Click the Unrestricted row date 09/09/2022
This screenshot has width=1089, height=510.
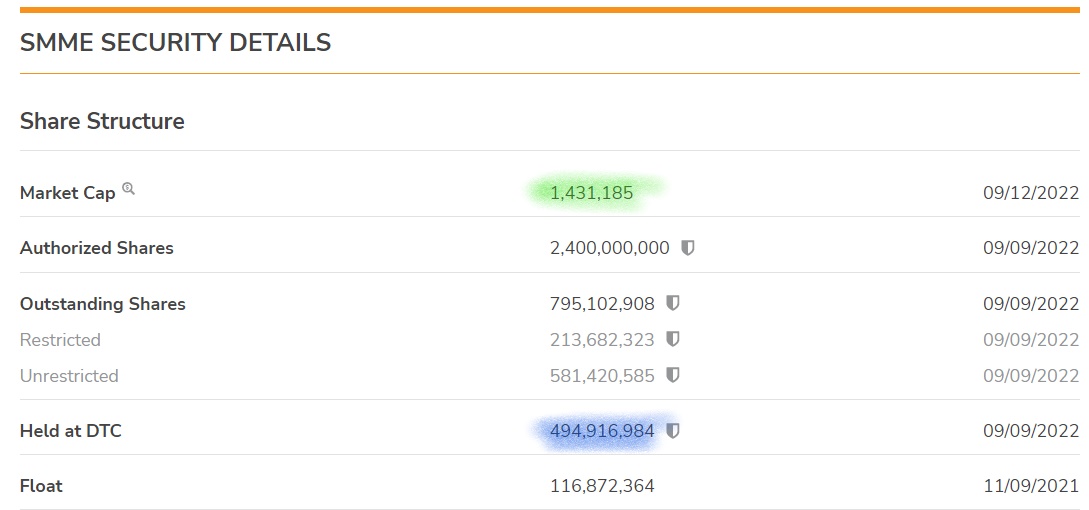click(1031, 376)
